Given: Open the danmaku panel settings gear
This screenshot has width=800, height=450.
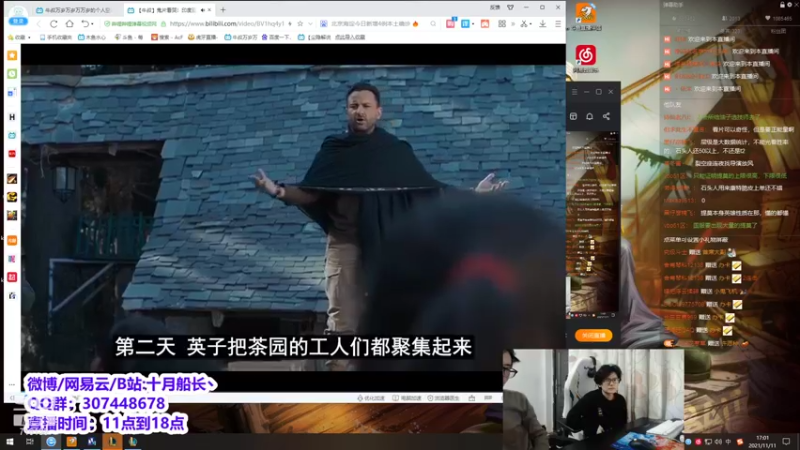Looking at the screenshot, I should [792, 5].
